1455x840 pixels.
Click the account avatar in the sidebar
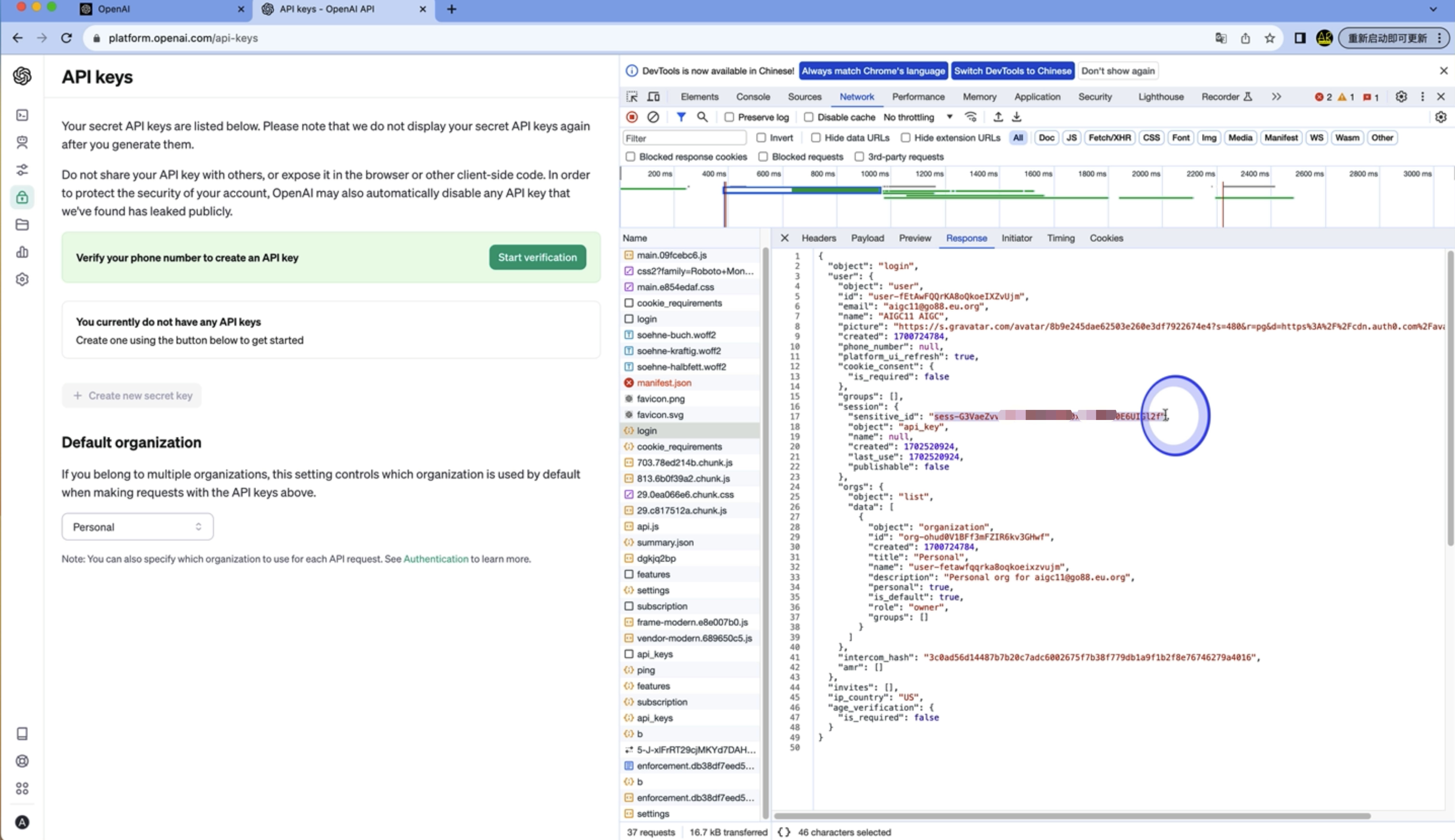[x=22, y=822]
